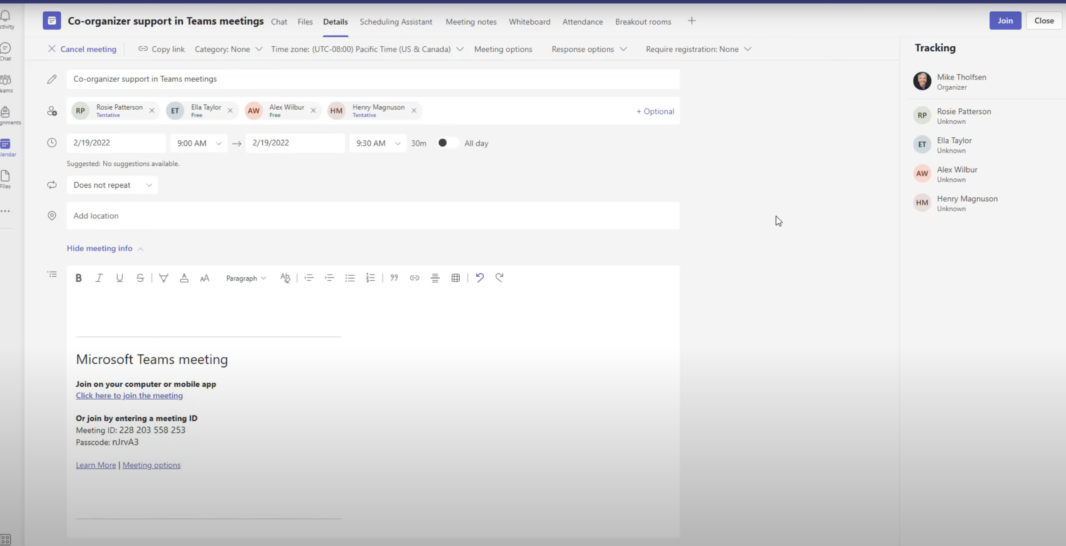Expand the Response options menu
1066x546 pixels.
(589, 49)
